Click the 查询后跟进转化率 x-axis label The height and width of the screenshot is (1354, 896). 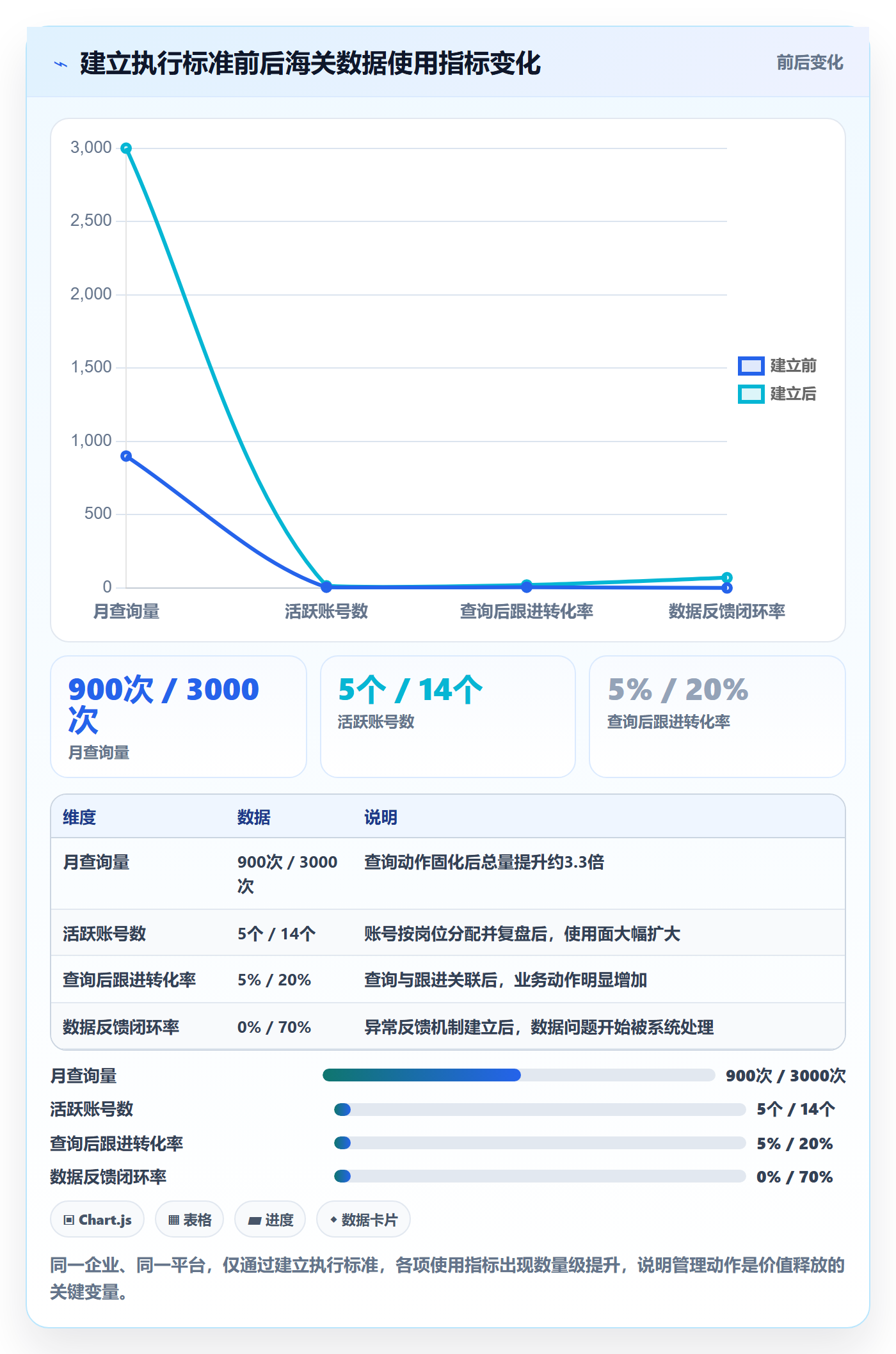pyautogui.click(x=527, y=611)
